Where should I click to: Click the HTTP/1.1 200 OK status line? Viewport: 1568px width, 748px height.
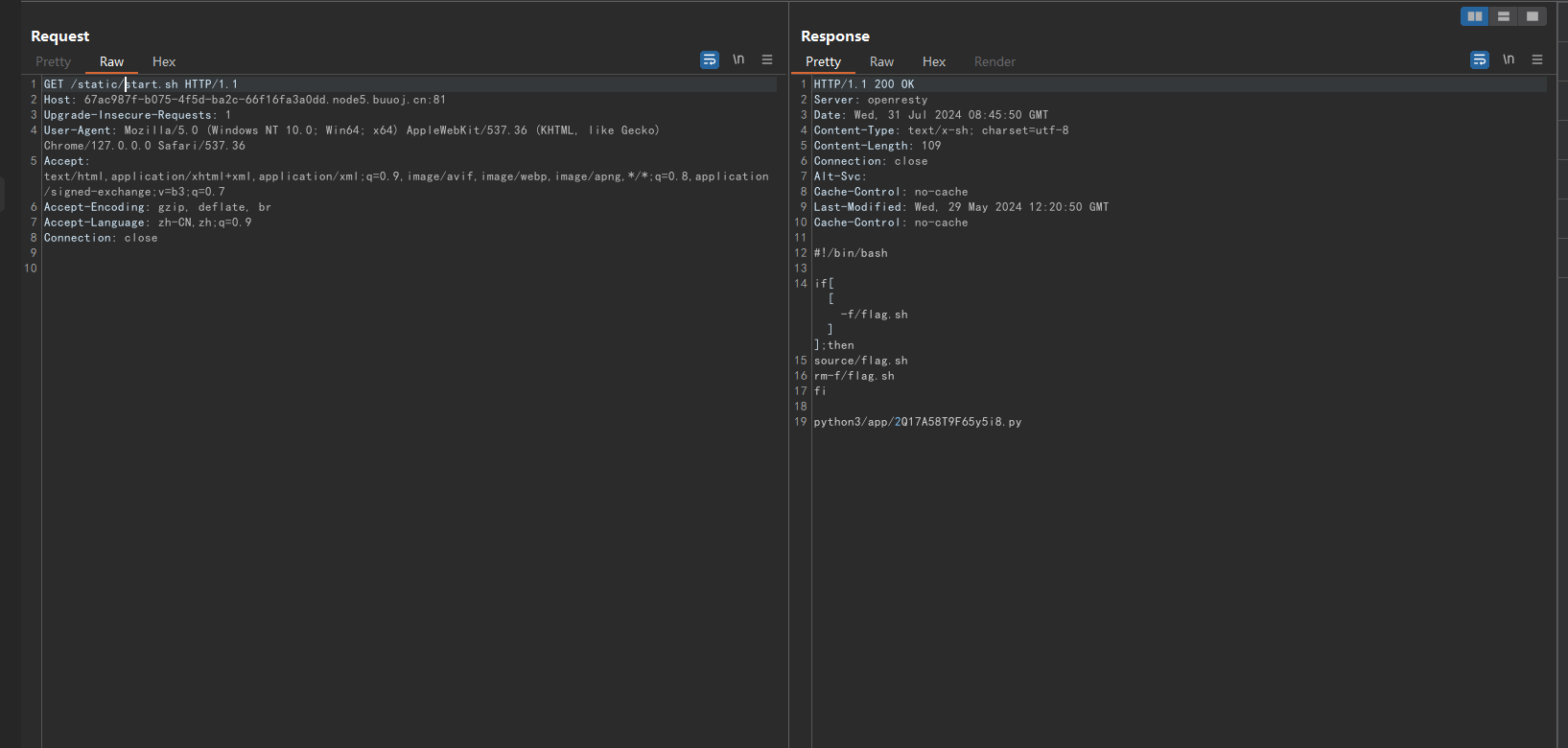(864, 84)
